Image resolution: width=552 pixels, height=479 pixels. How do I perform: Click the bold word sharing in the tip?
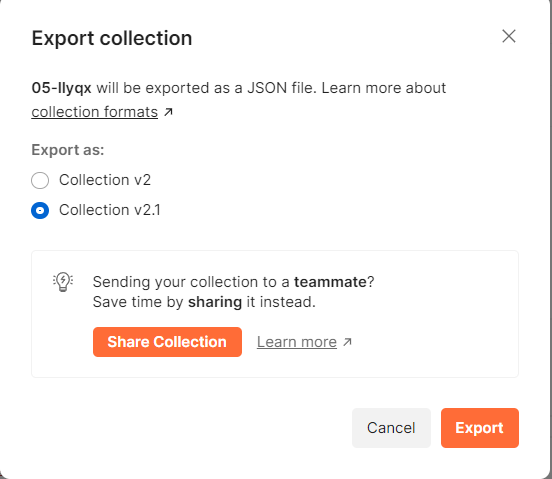pos(215,302)
